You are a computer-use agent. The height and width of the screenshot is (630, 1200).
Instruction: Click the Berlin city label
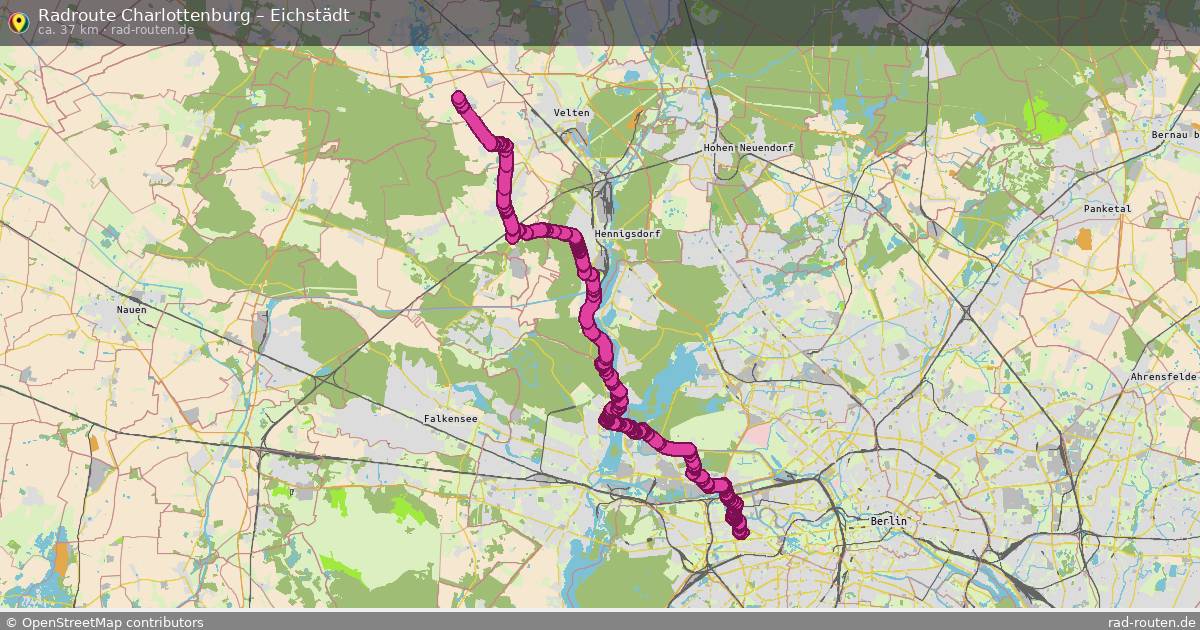[889, 521]
